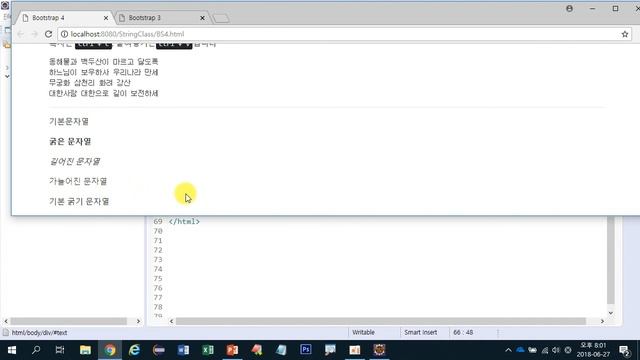Open the Chrome profile account icon
640x360 pixels.
pos(569,9)
